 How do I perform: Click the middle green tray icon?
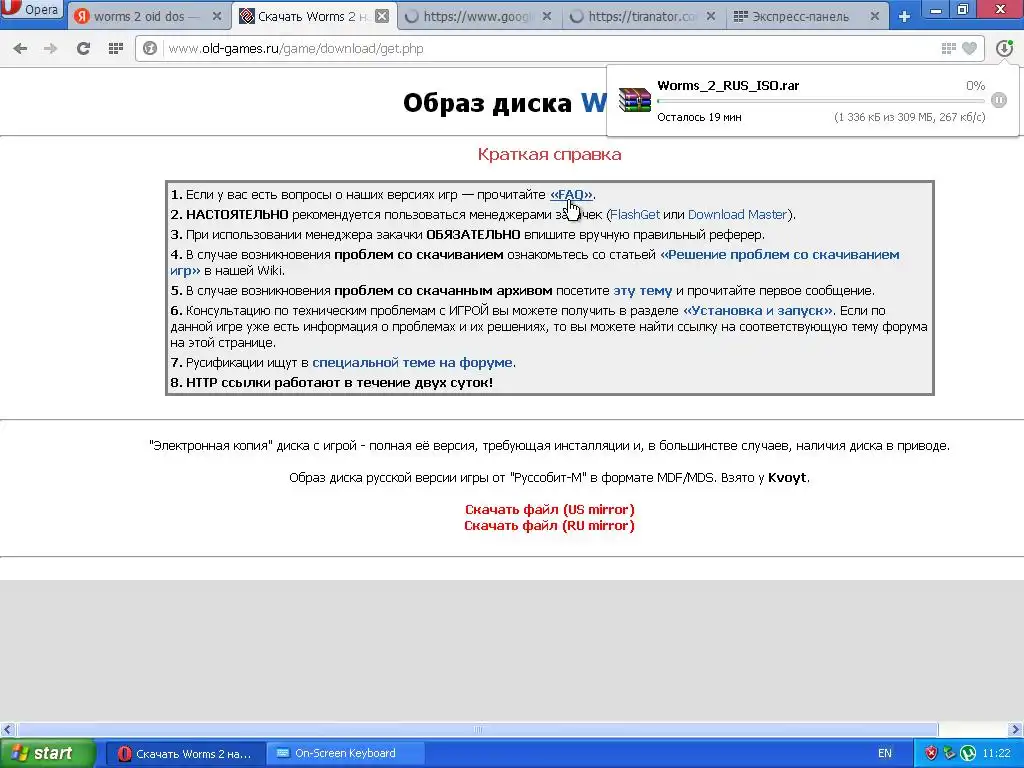tap(949, 754)
